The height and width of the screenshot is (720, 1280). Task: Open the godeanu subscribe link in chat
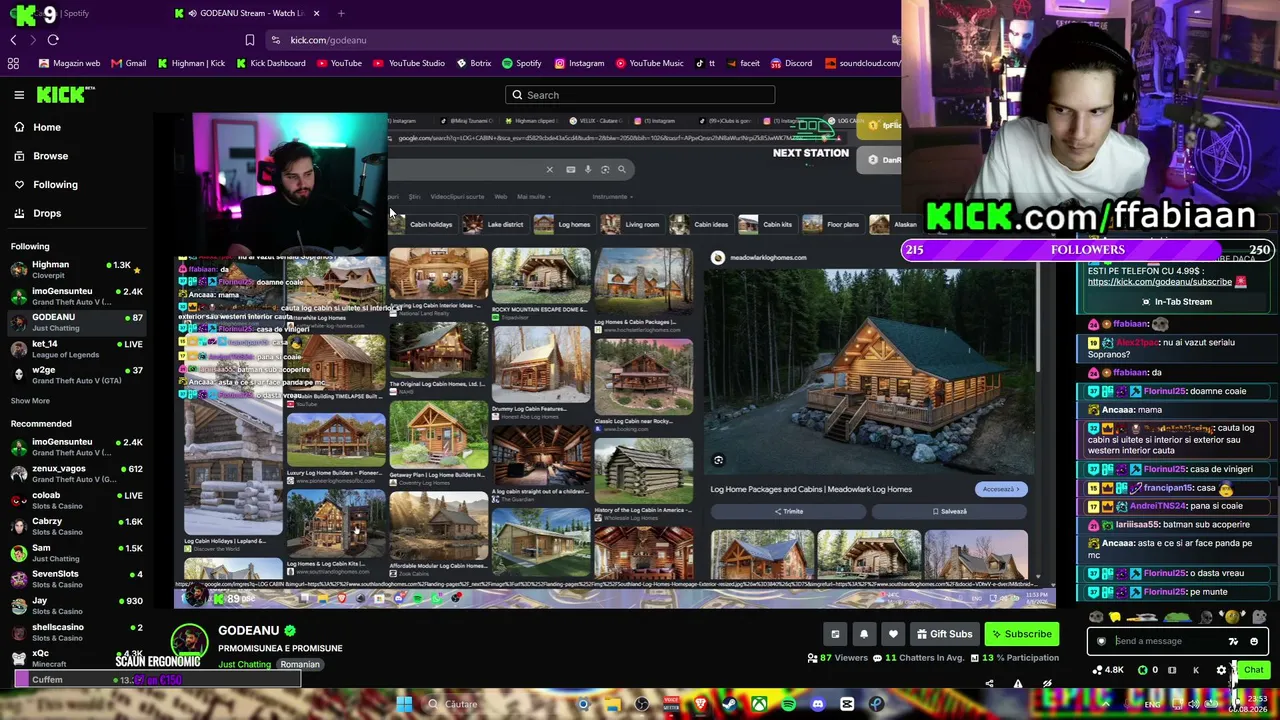pos(1160,282)
